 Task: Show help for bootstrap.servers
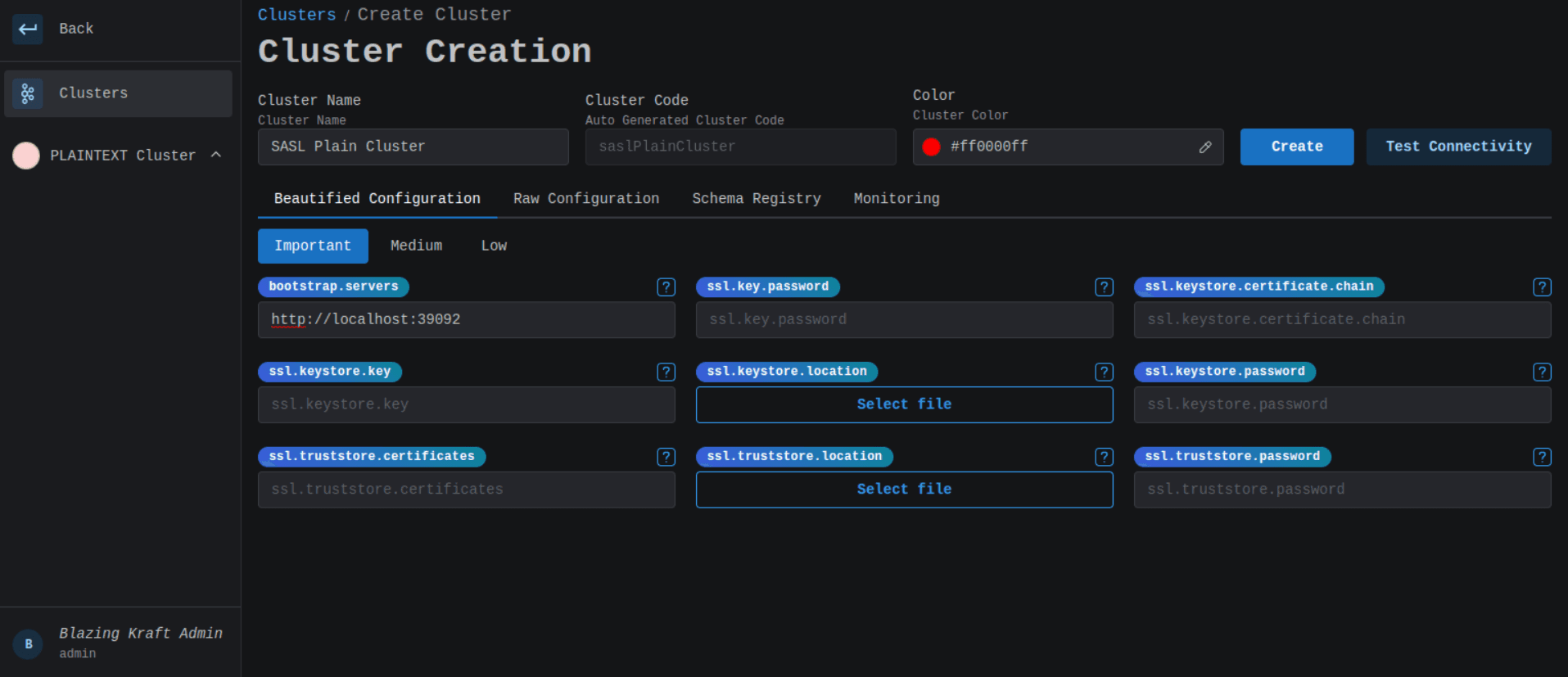click(667, 287)
